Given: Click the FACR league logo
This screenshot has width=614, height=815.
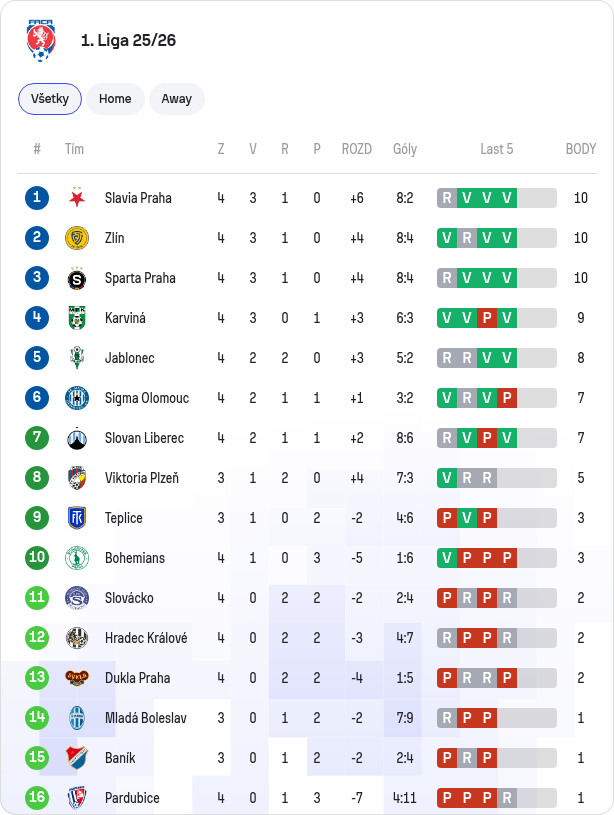Looking at the screenshot, I should 41,41.
